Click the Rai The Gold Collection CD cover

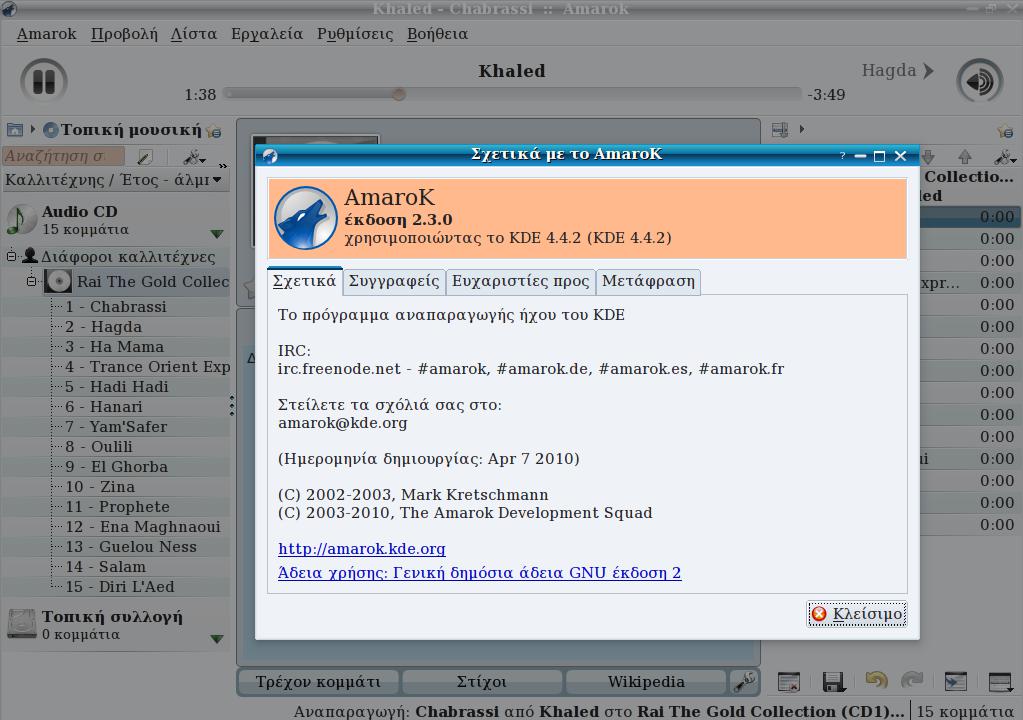click(x=58, y=282)
